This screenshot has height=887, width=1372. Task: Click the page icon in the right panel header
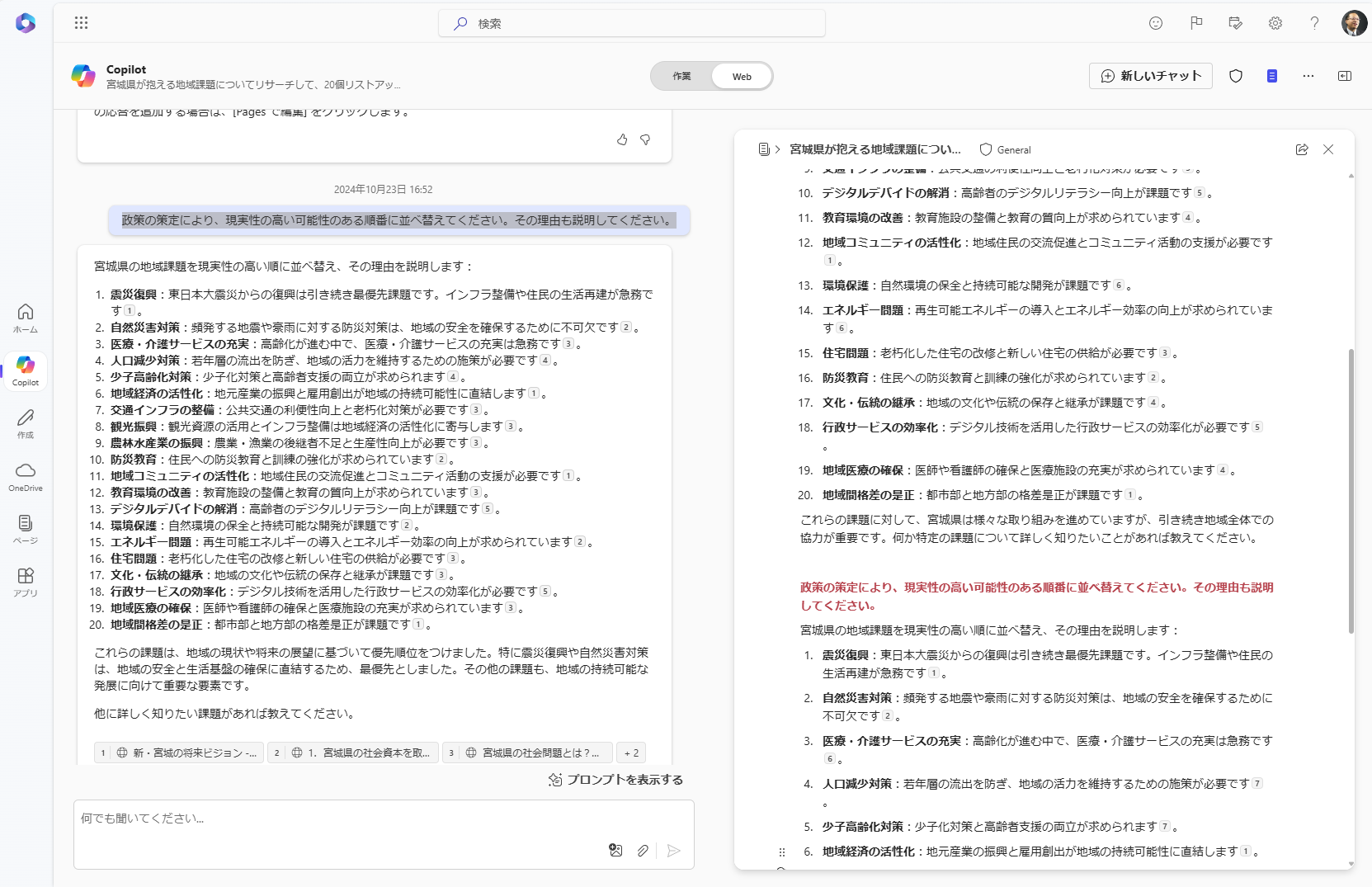click(x=764, y=149)
